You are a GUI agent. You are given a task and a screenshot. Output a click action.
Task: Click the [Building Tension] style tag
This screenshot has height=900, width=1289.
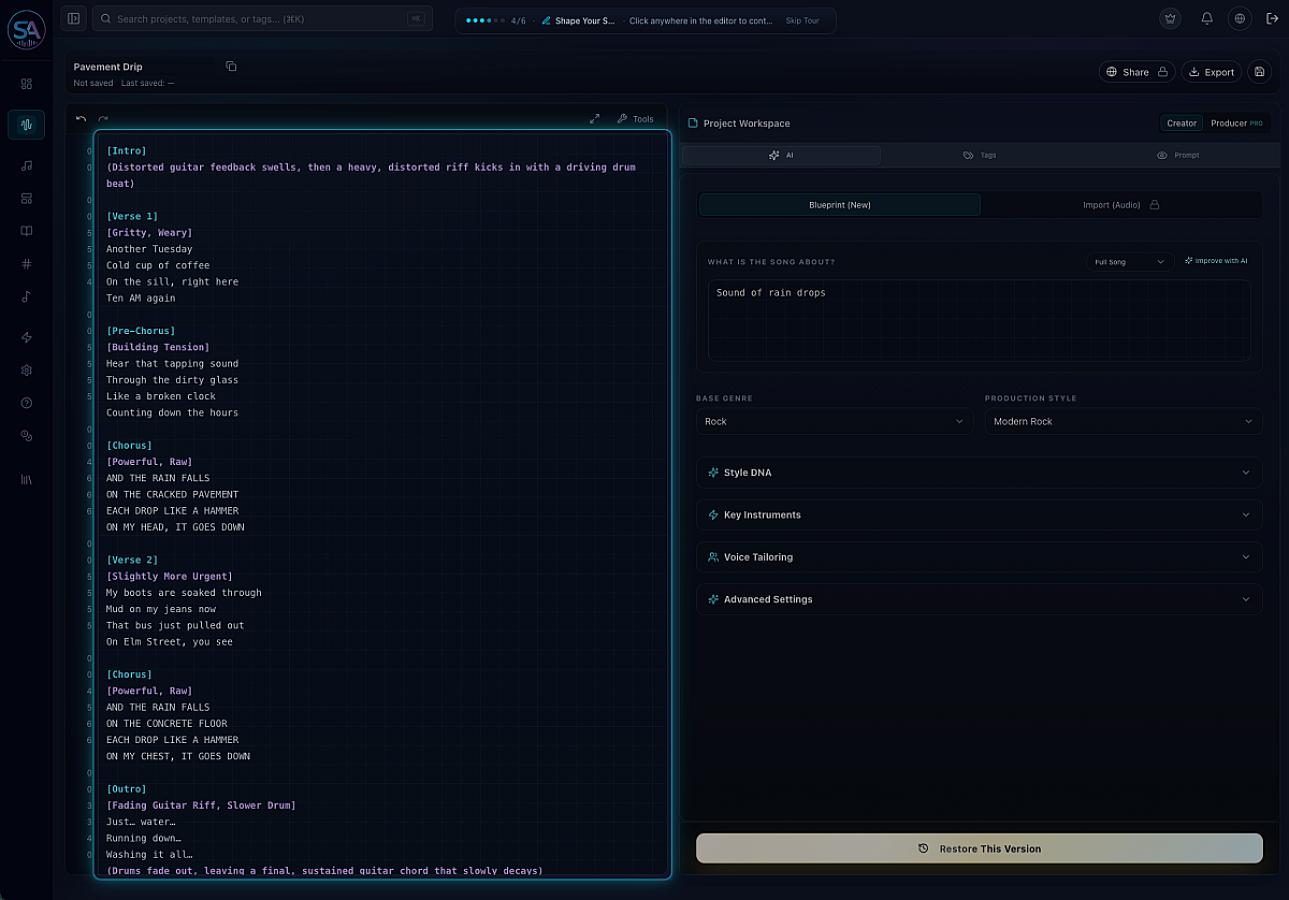(x=158, y=347)
